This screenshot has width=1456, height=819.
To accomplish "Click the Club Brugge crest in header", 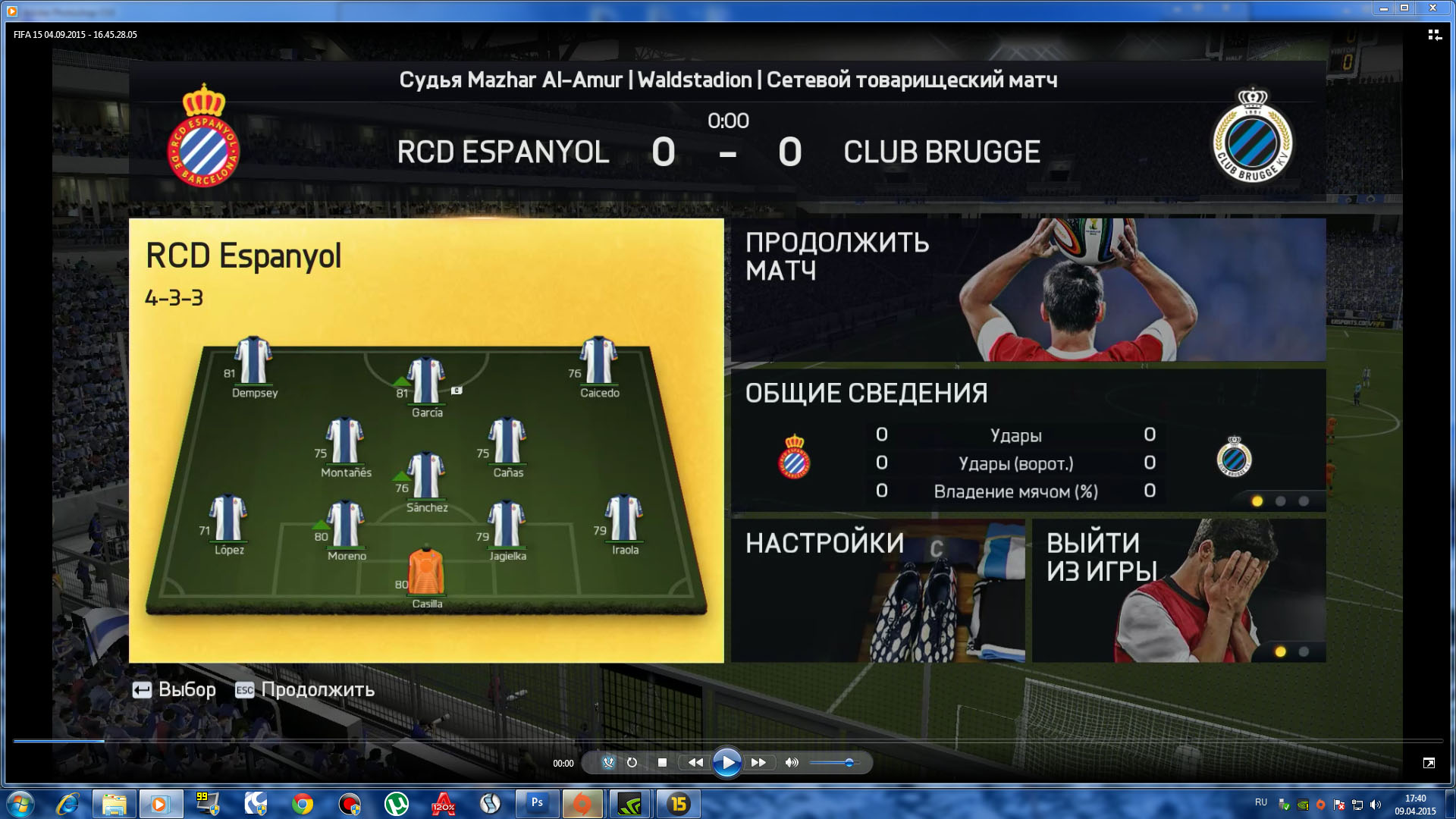I will click(x=1253, y=135).
